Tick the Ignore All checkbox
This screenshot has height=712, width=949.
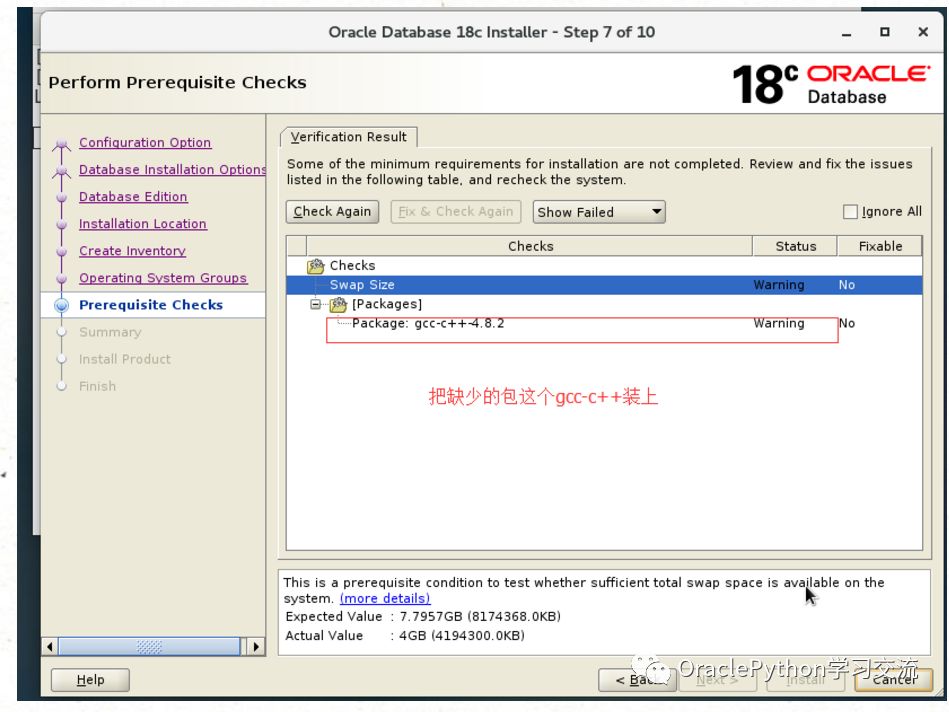850,211
